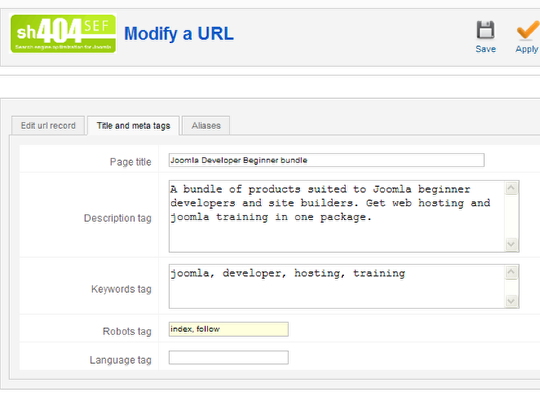
Task: Click Description box scroll down arrow
Action: point(511,244)
